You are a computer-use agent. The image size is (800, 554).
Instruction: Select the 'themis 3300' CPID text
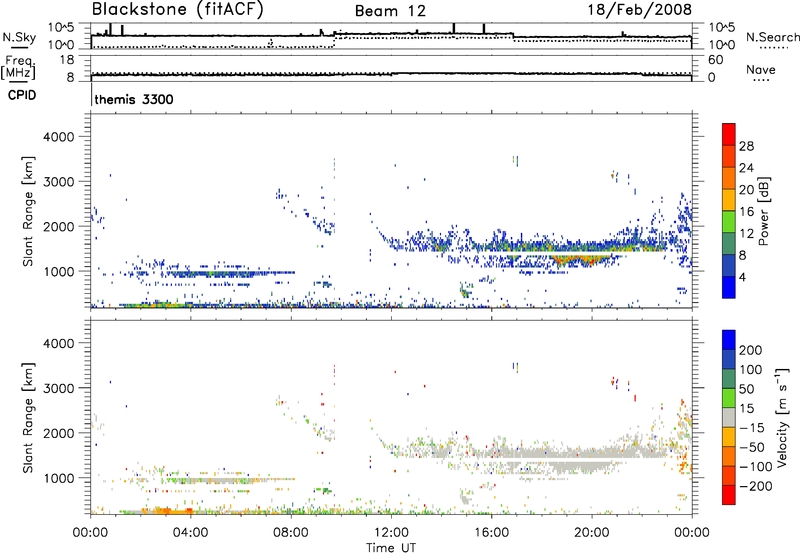(134, 99)
